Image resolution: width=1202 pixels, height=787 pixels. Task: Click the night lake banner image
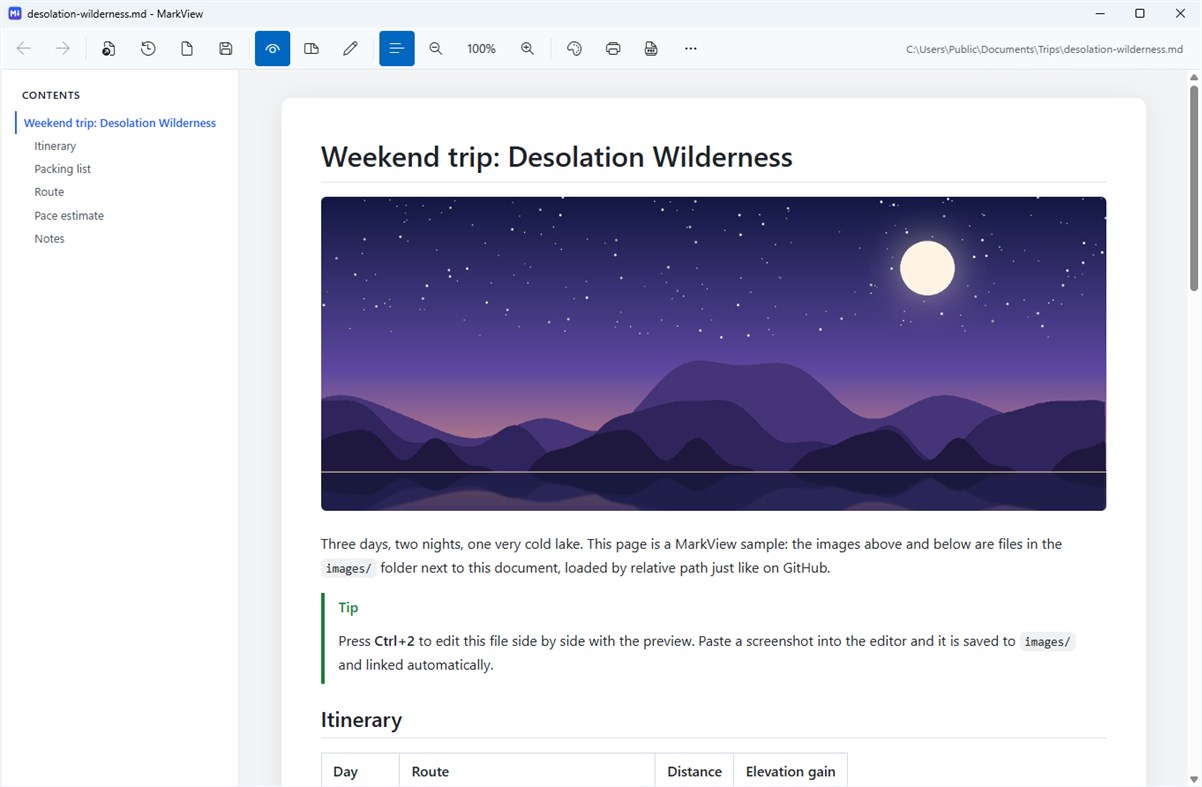(713, 353)
